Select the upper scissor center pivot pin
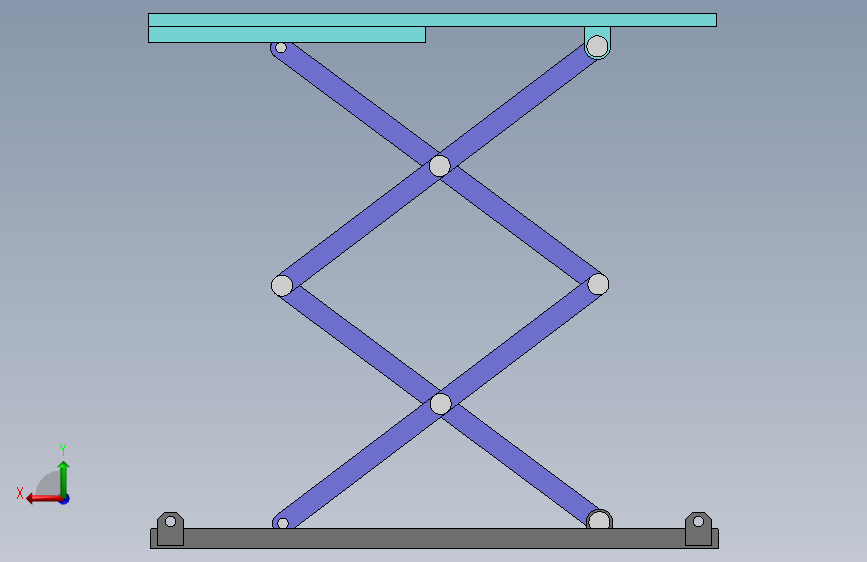Image resolution: width=867 pixels, height=562 pixels. point(440,166)
